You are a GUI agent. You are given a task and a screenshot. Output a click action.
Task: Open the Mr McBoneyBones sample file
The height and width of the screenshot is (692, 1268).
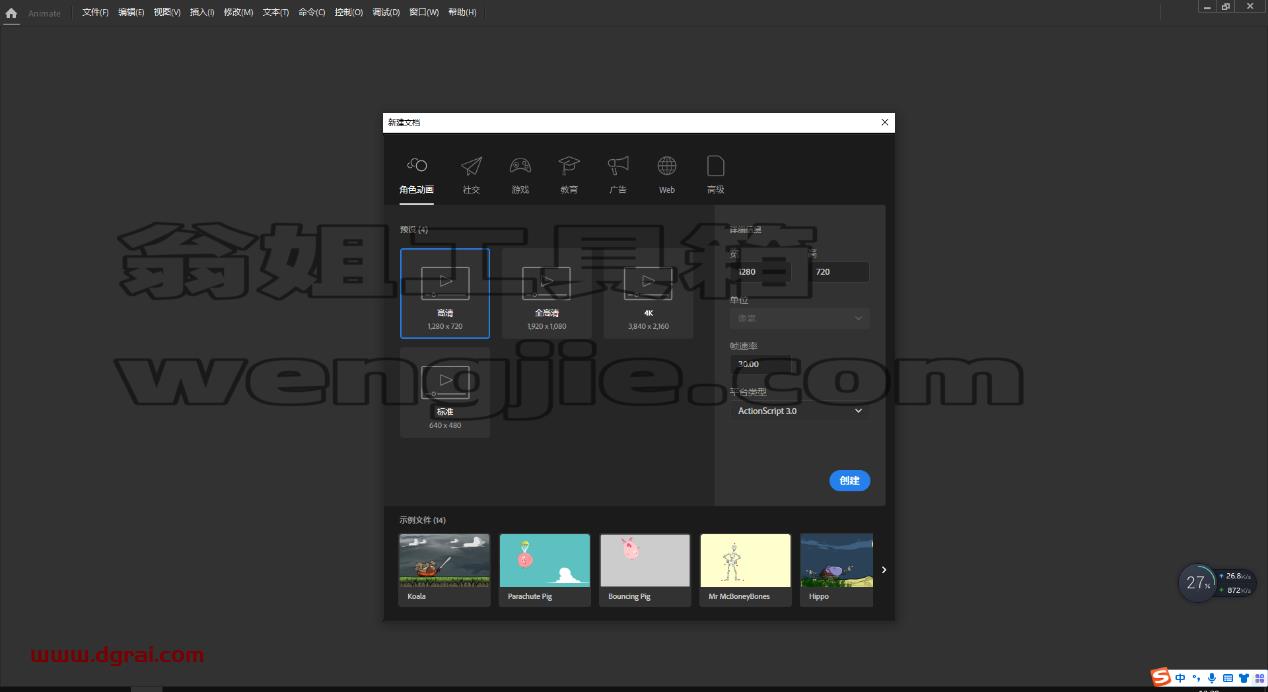point(746,570)
